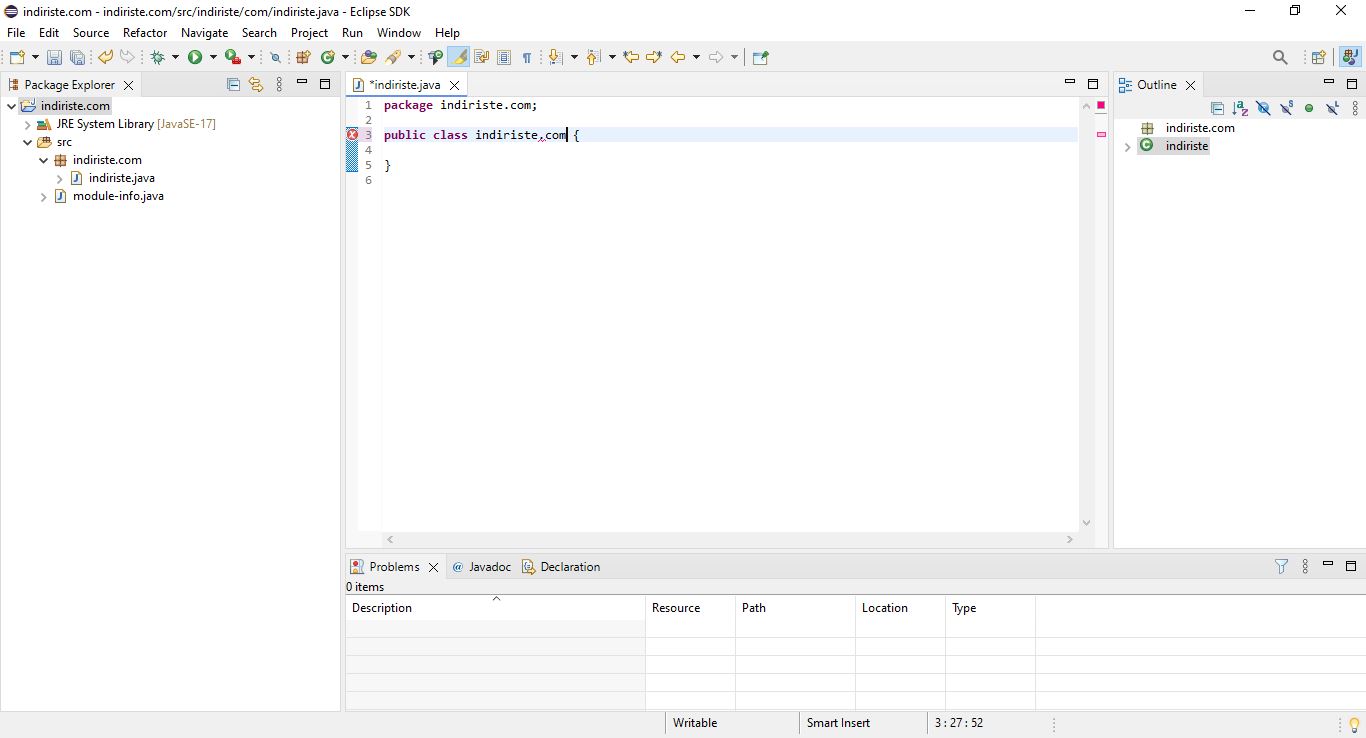Screen dimensions: 1366x738
Task: Open Run configurations dropdown arrow
Action: pos(213,57)
